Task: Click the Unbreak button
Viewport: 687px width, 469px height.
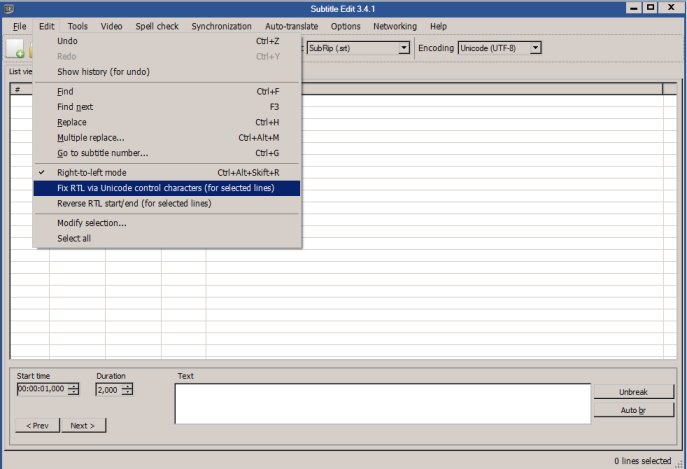Action: (x=634, y=392)
